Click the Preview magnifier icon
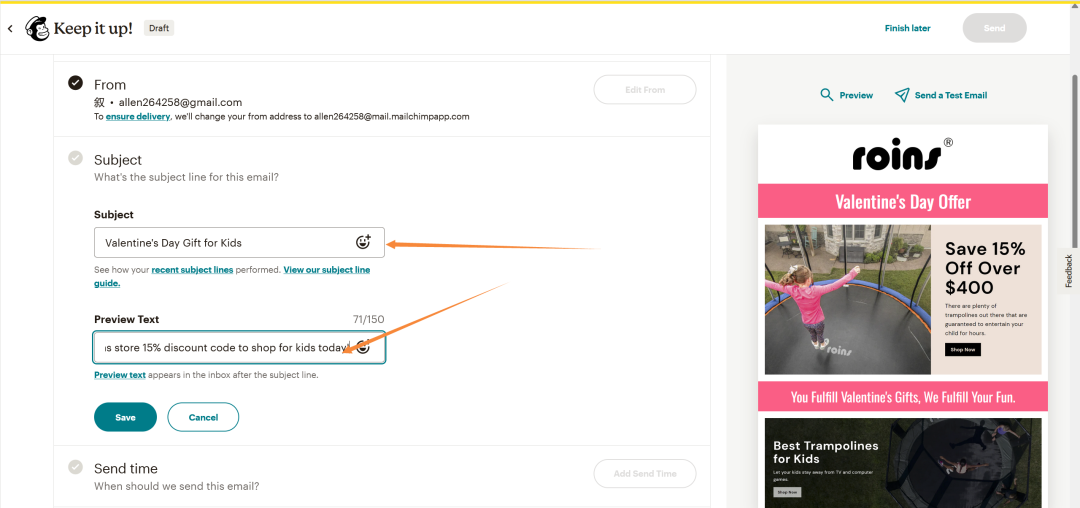The height and width of the screenshot is (508, 1080). 826,95
